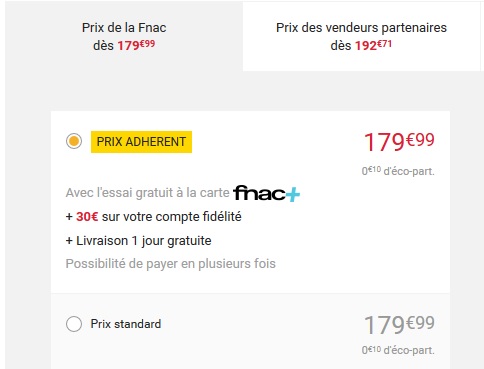Select the Prix Adherent radio button
Viewport: 484px width, 369px height.
[x=74, y=141]
